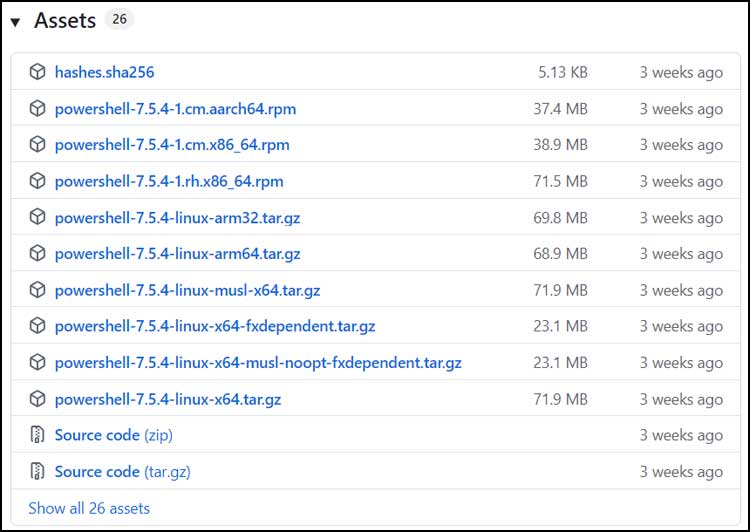Download powershell-7.5.4-linux-arm32.tar.gz

177,218
